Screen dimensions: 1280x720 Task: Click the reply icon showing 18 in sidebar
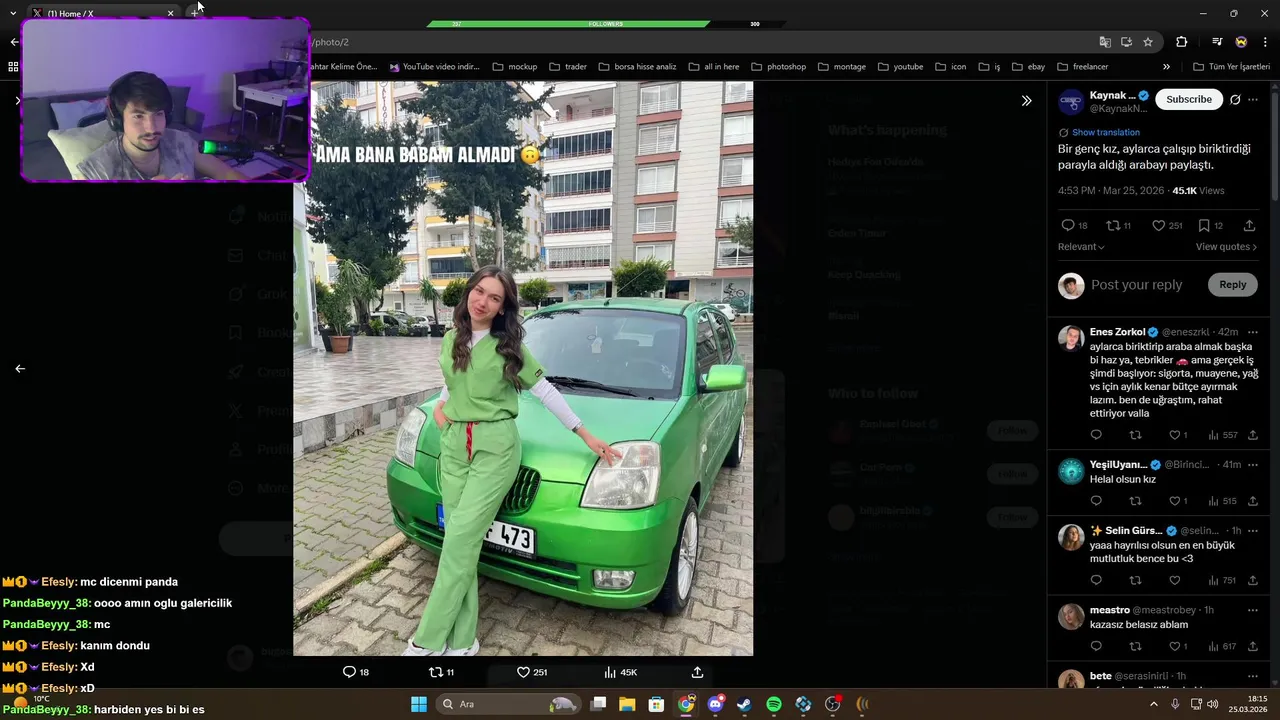point(1068,226)
